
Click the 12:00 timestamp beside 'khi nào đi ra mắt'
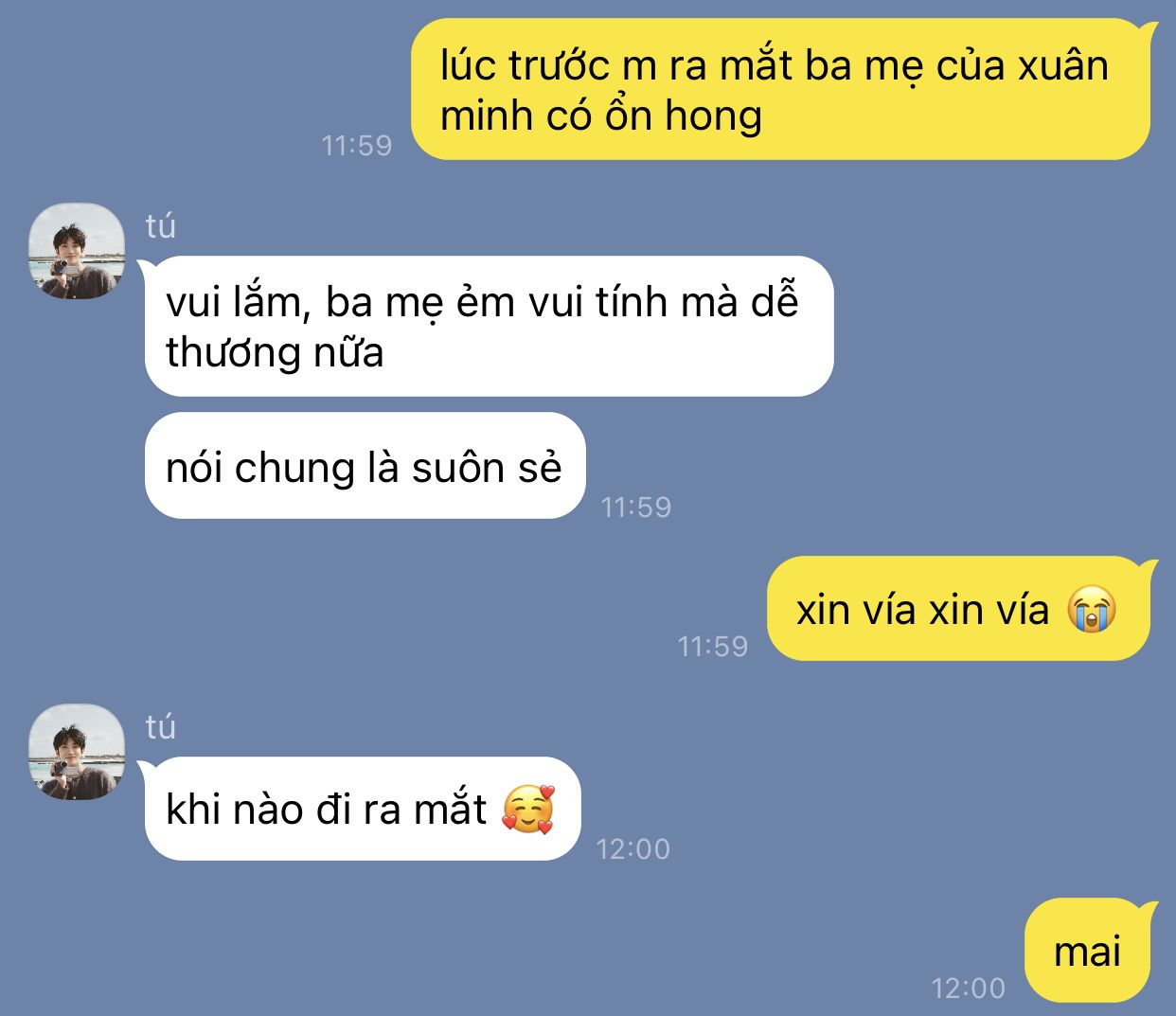pos(633,848)
